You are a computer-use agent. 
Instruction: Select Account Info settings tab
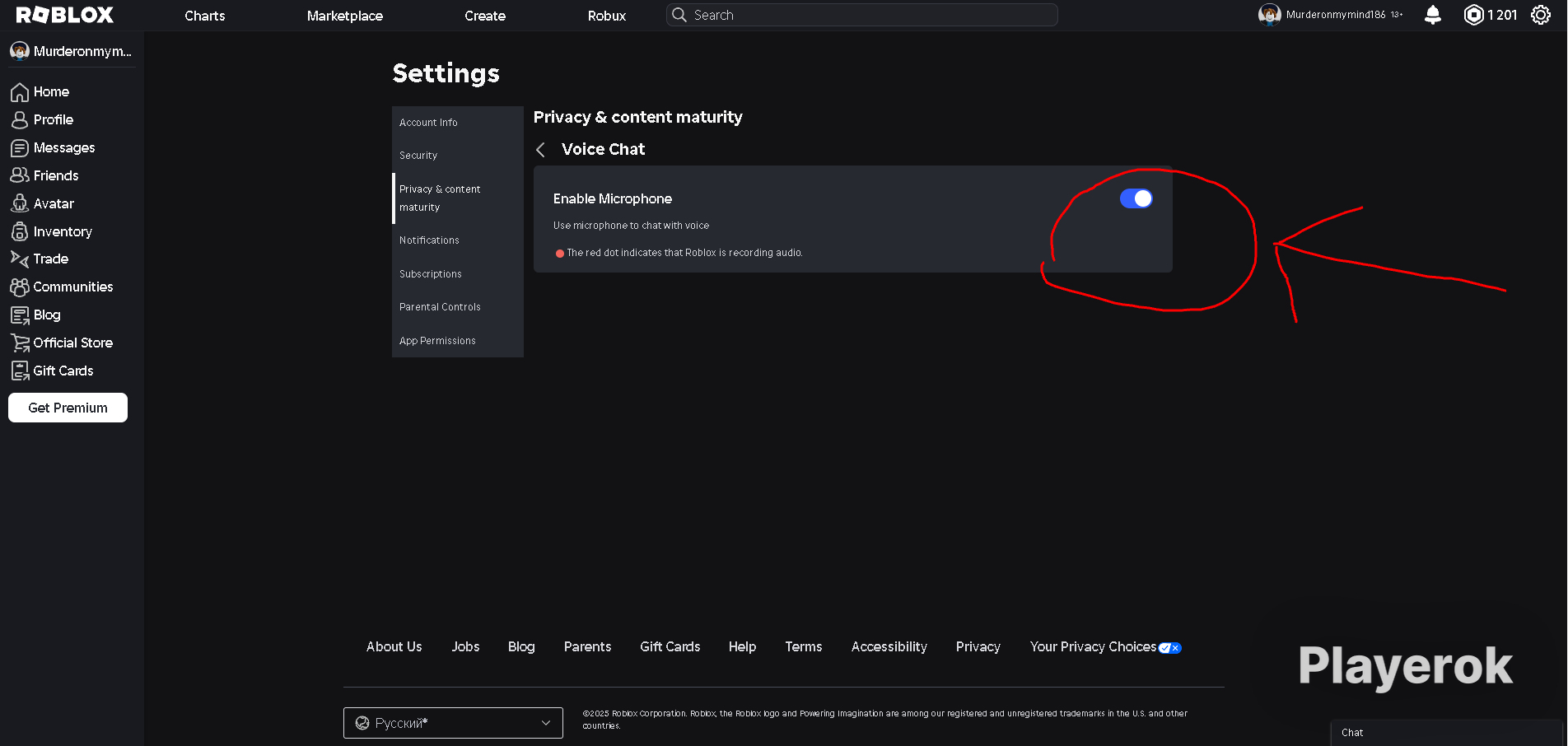tap(458, 123)
